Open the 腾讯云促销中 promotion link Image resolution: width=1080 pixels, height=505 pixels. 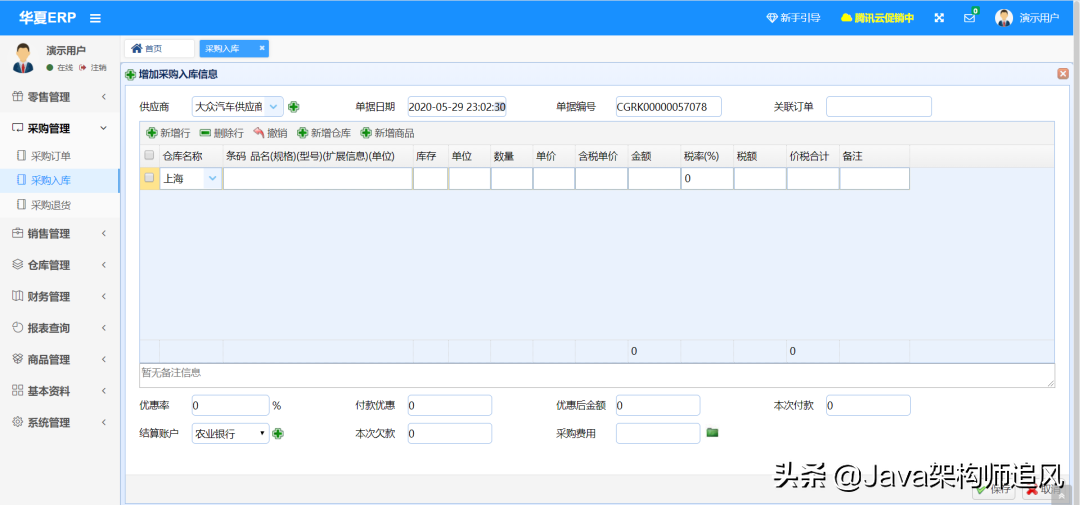click(x=878, y=18)
